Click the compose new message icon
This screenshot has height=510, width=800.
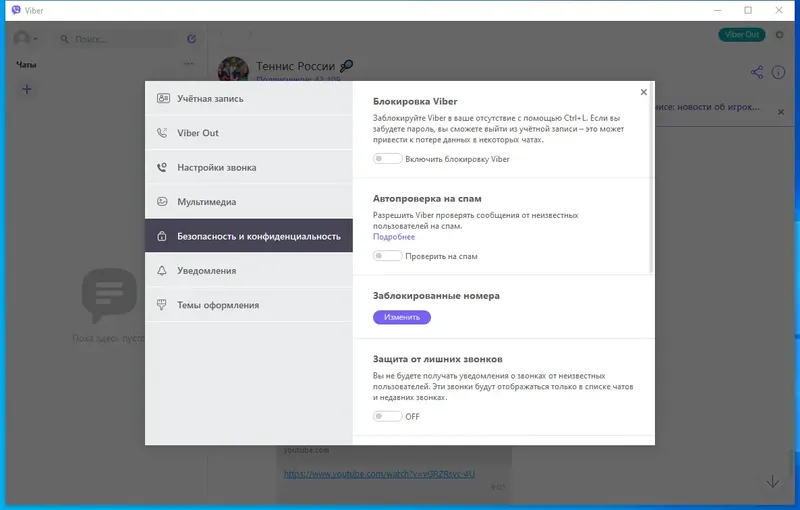tap(191, 39)
